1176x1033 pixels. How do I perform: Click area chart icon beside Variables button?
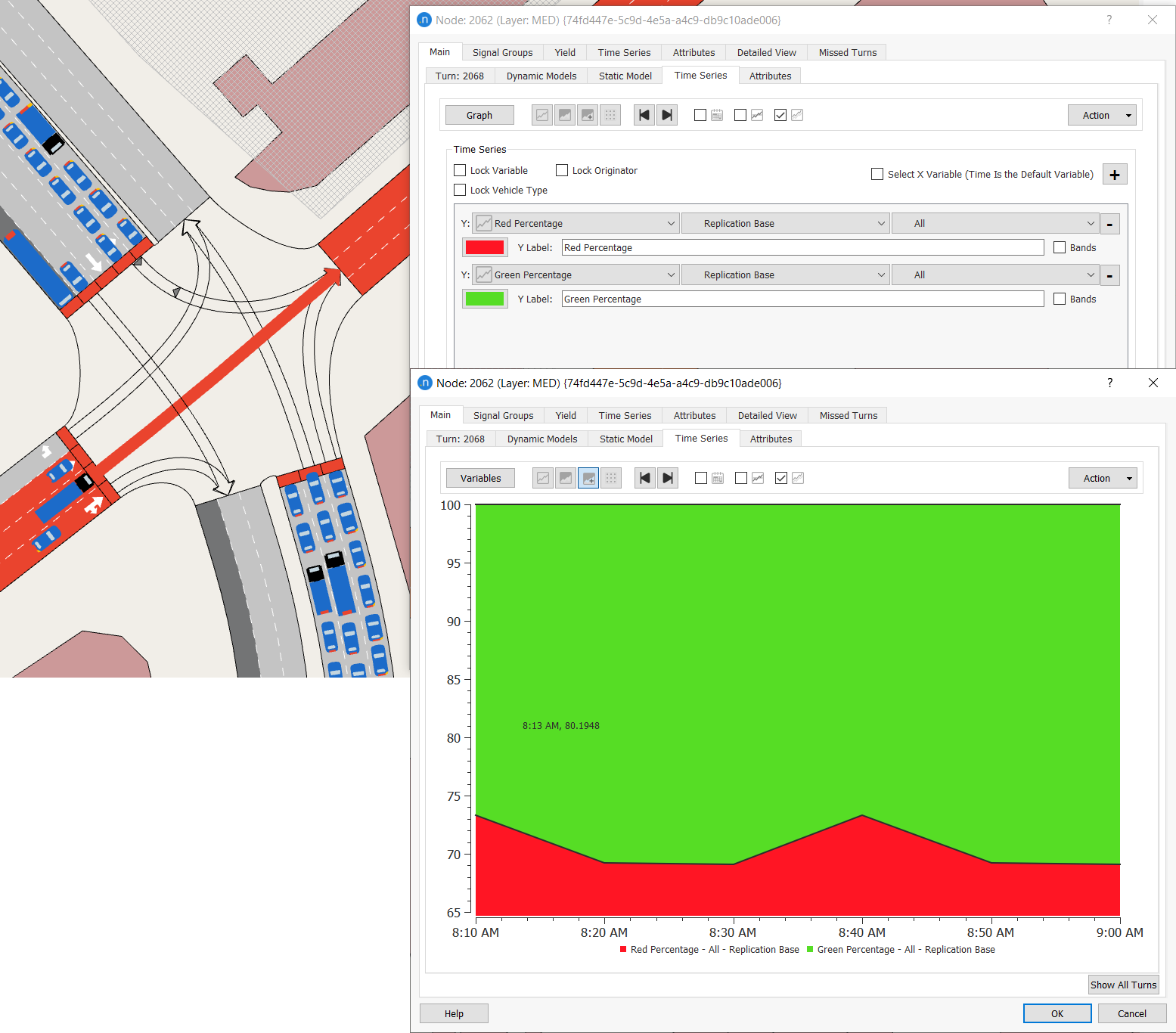[x=565, y=478]
